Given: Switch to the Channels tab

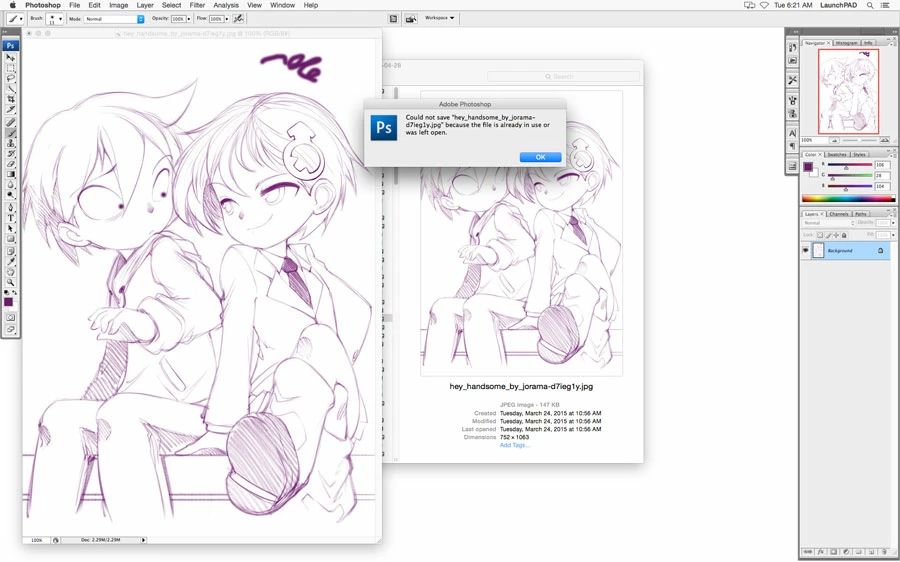Looking at the screenshot, I should click(x=839, y=214).
